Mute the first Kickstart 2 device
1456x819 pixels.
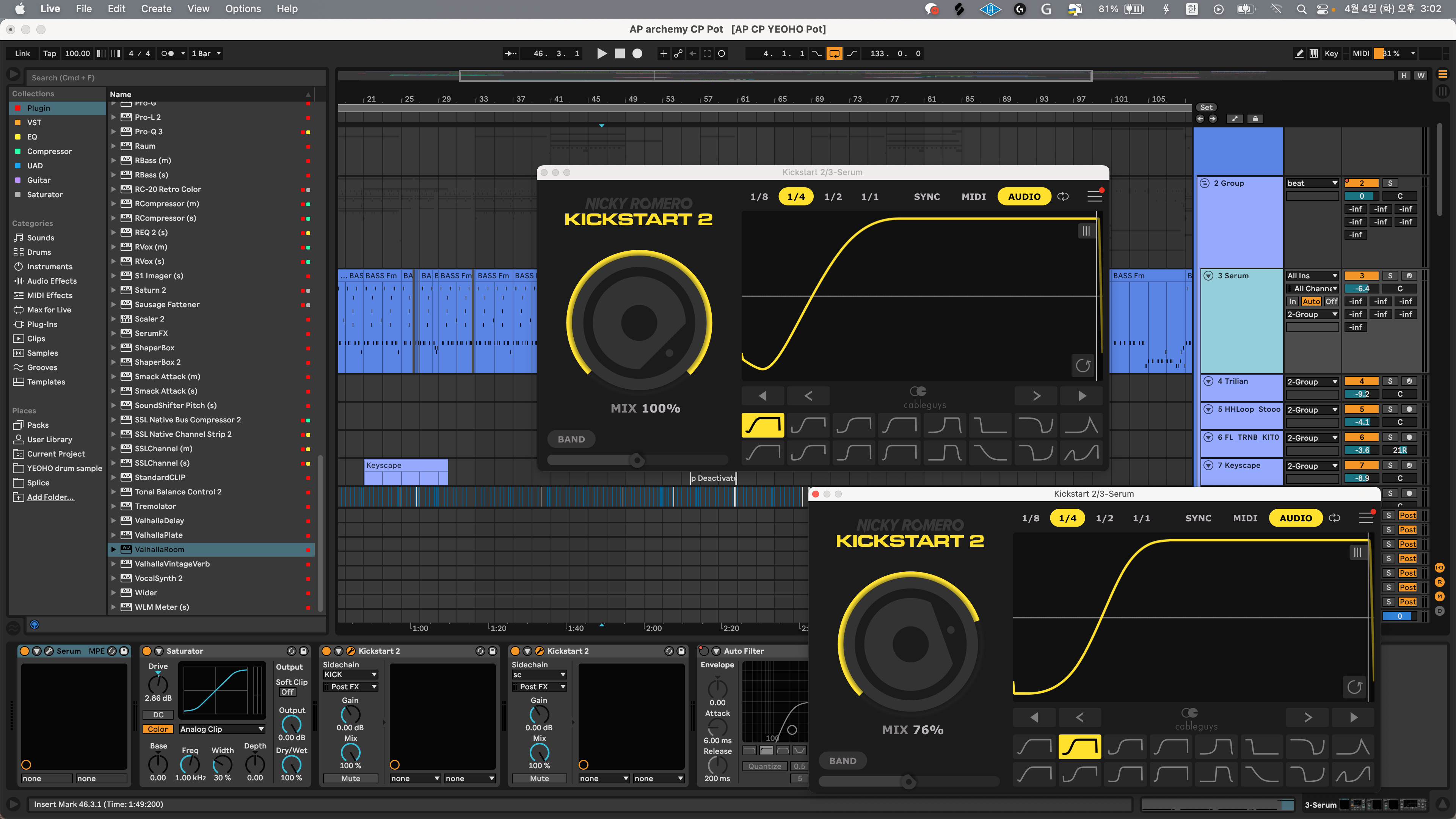coord(350,779)
